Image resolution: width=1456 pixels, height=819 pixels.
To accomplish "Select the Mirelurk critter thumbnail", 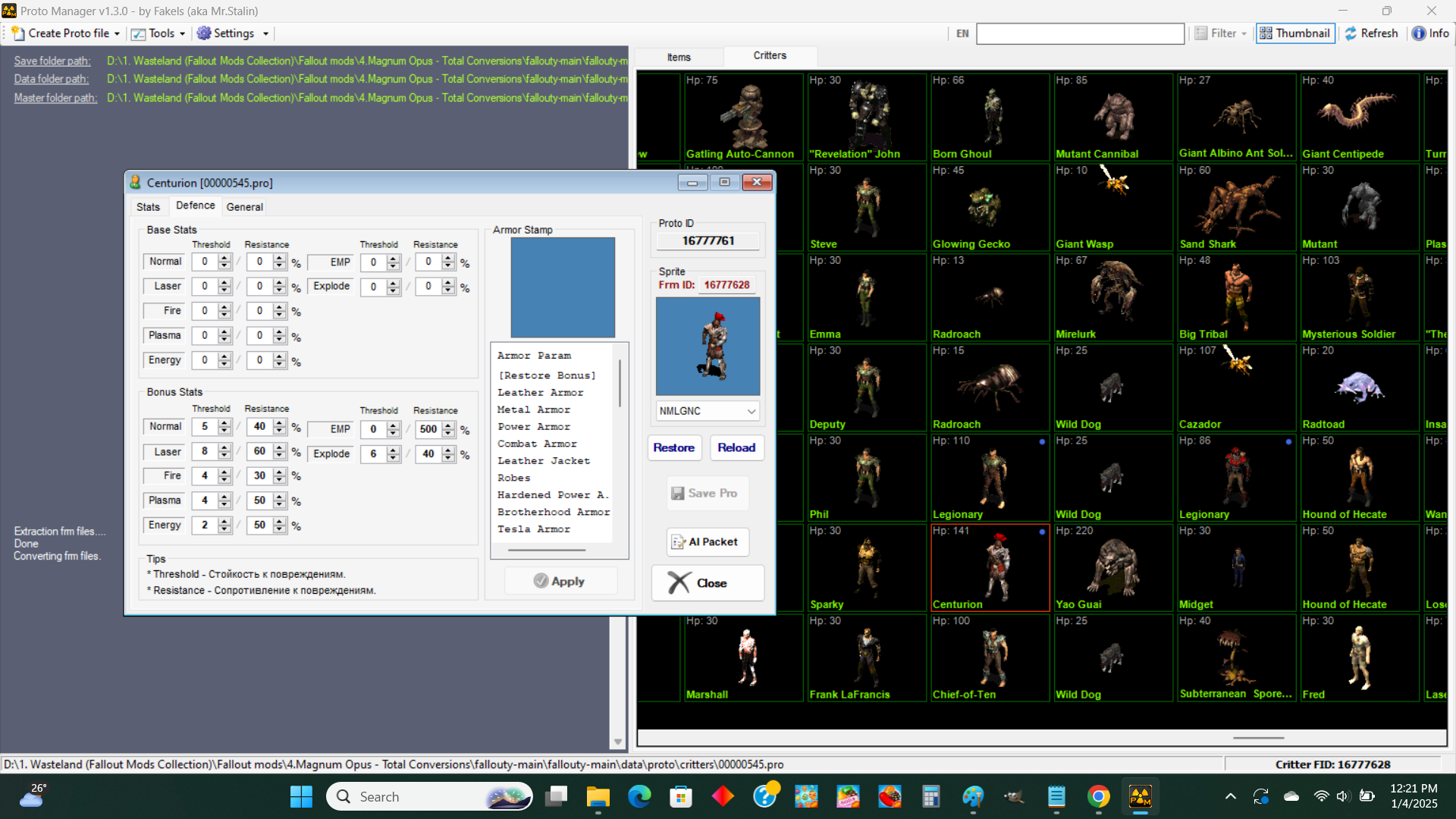I will [1112, 297].
